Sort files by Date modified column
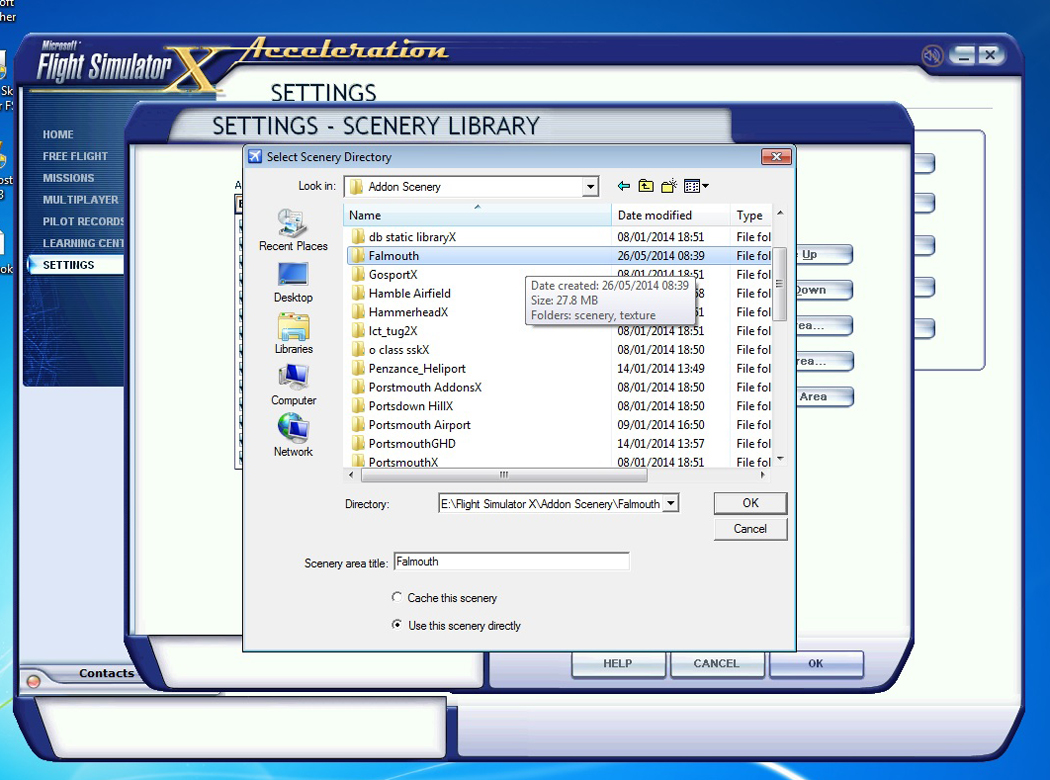Image resolution: width=1050 pixels, height=780 pixels. (x=670, y=215)
